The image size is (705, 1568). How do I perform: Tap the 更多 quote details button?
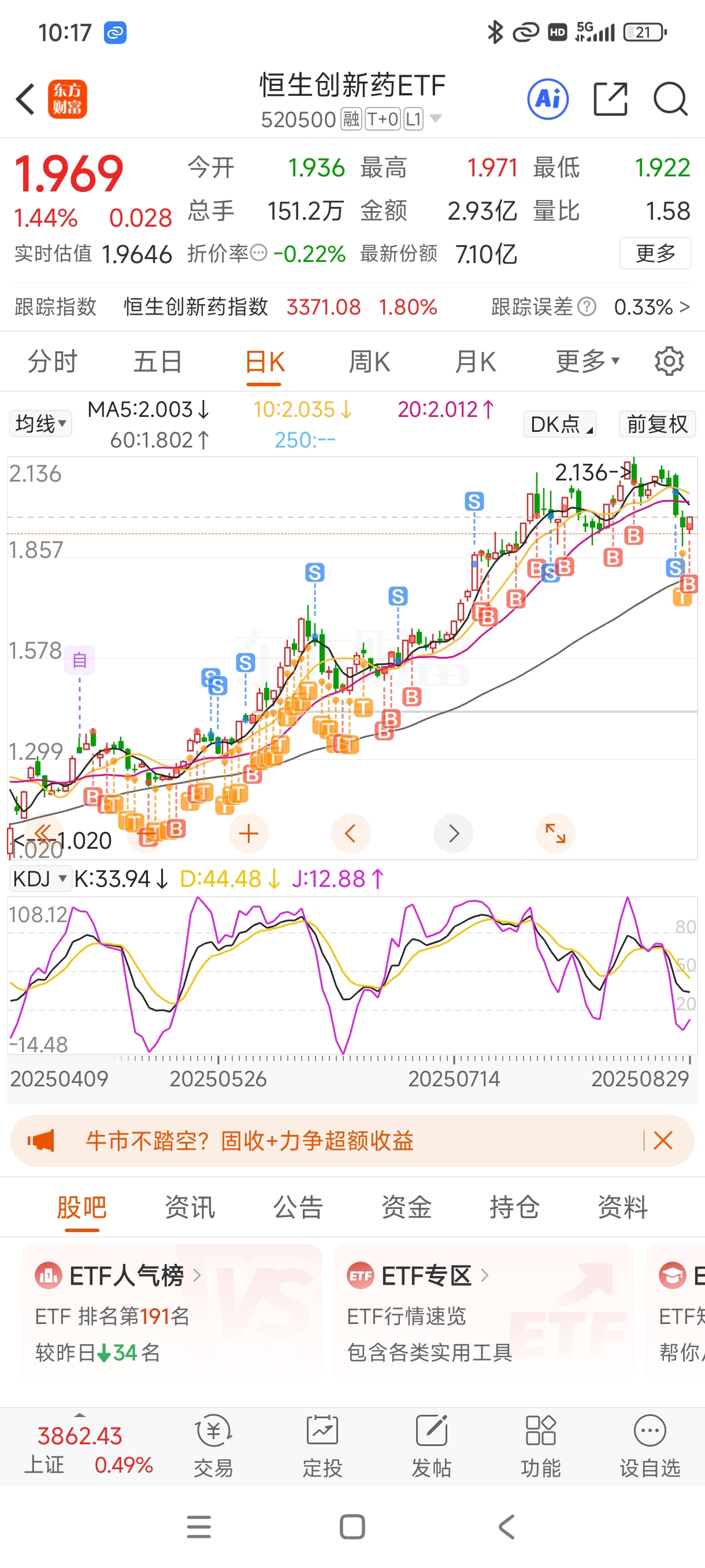point(655,253)
